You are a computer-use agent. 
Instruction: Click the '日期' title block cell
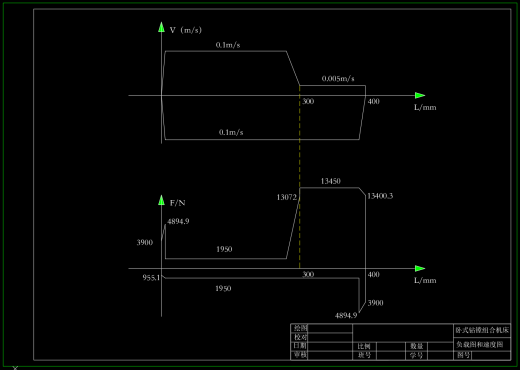tap(300, 346)
